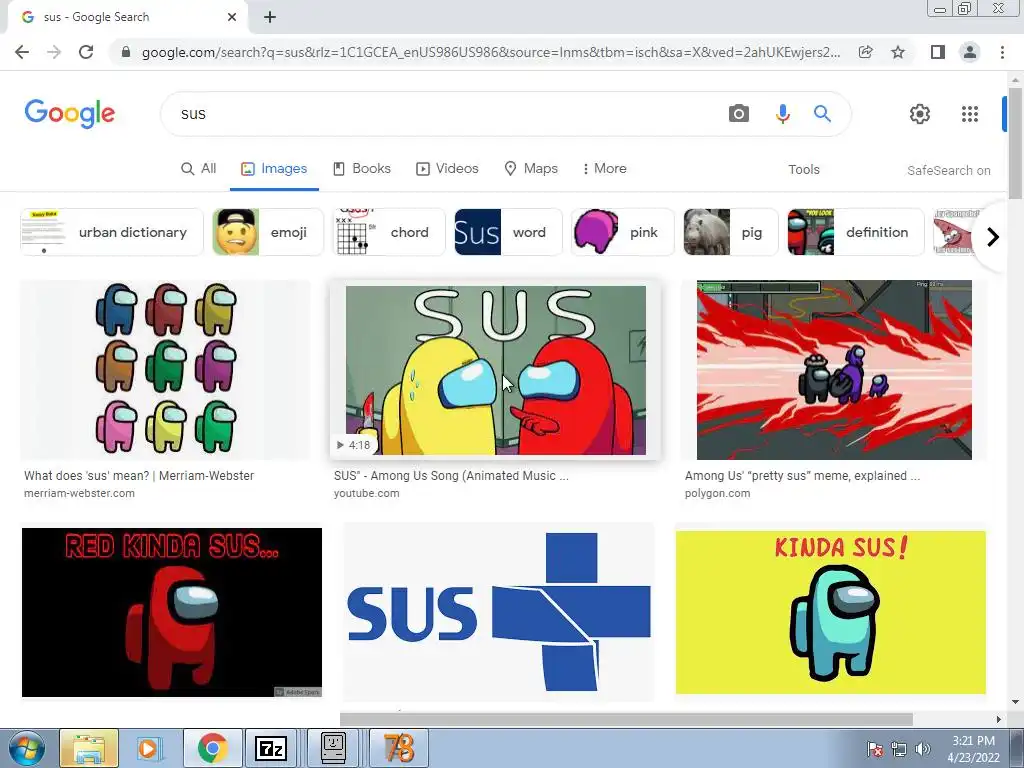Open the Tools filter options
Screen dimensions: 1024x768
tap(803, 170)
